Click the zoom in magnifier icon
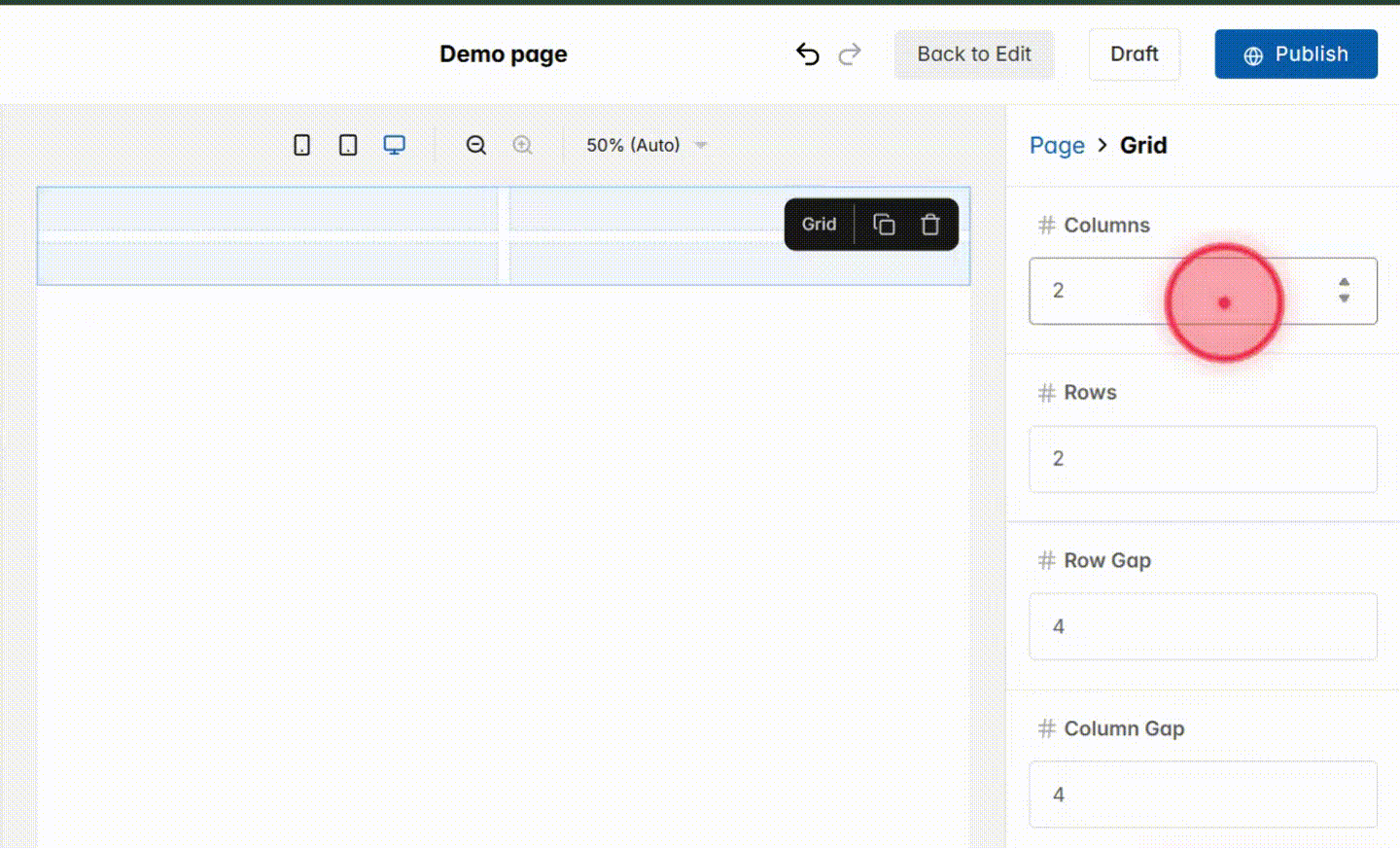The width and height of the screenshot is (1400, 848). (522, 144)
